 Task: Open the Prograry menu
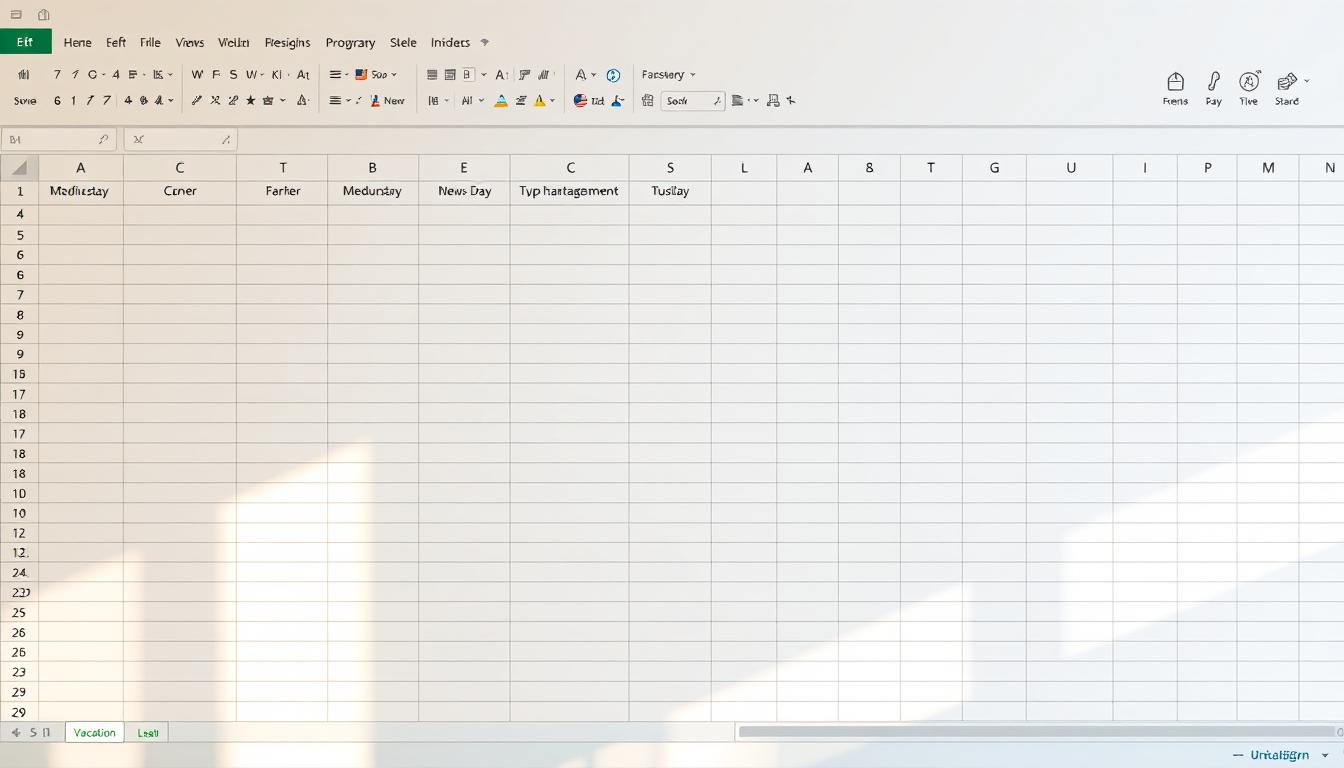pos(350,43)
